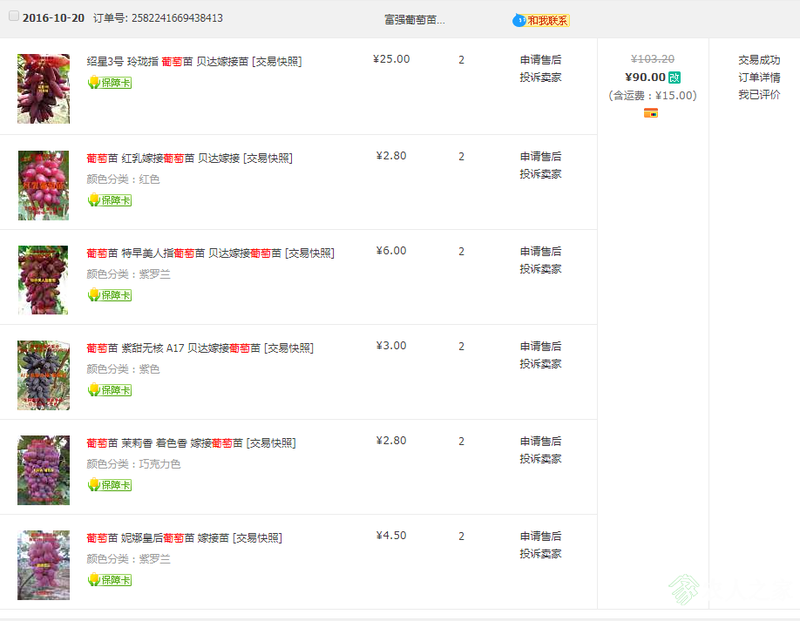
Task: Open 绍星3号 玲珑指 product thumbnail
Action: (x=43, y=89)
